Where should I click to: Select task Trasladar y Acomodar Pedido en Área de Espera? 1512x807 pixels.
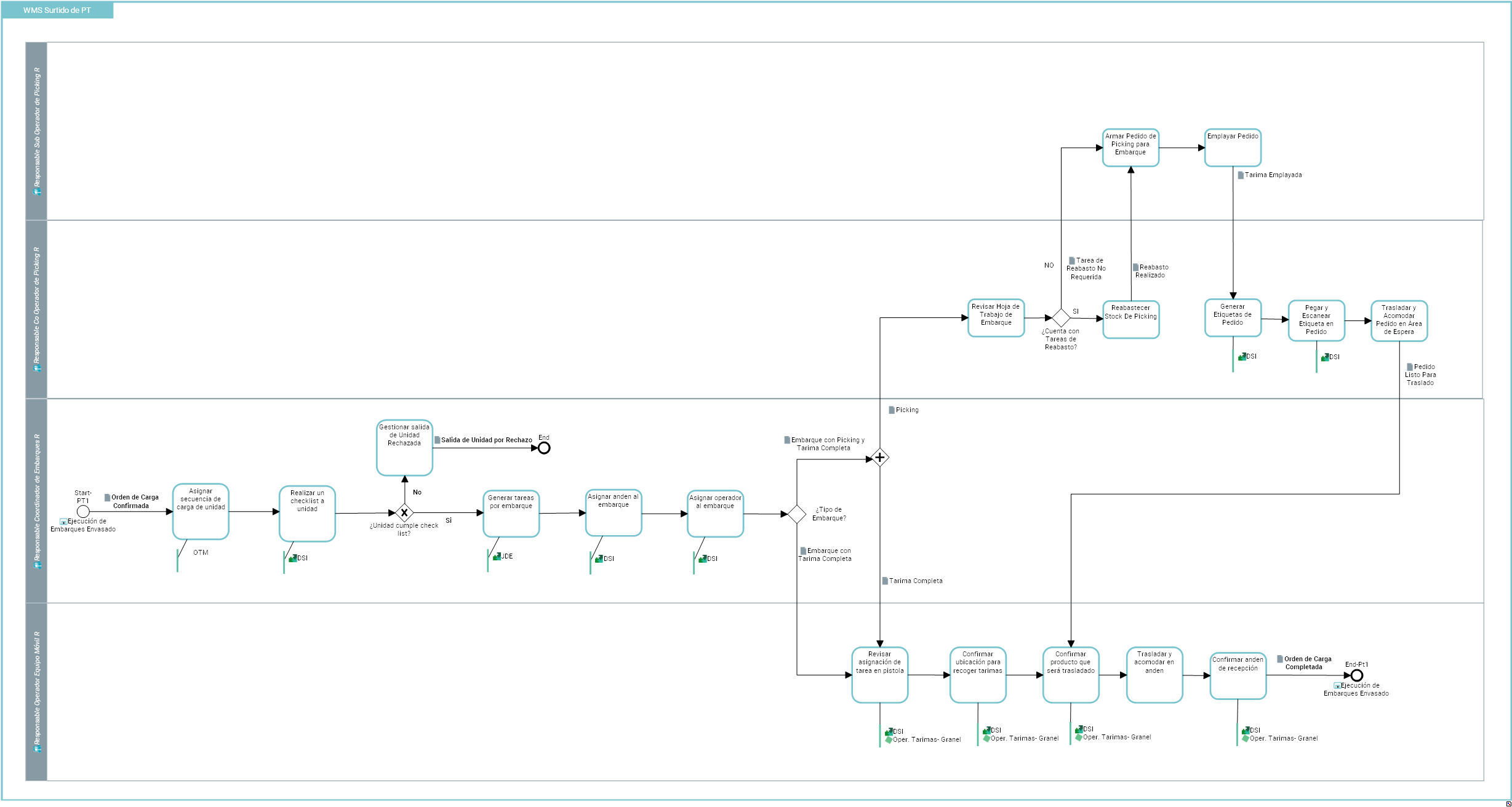click(1399, 320)
